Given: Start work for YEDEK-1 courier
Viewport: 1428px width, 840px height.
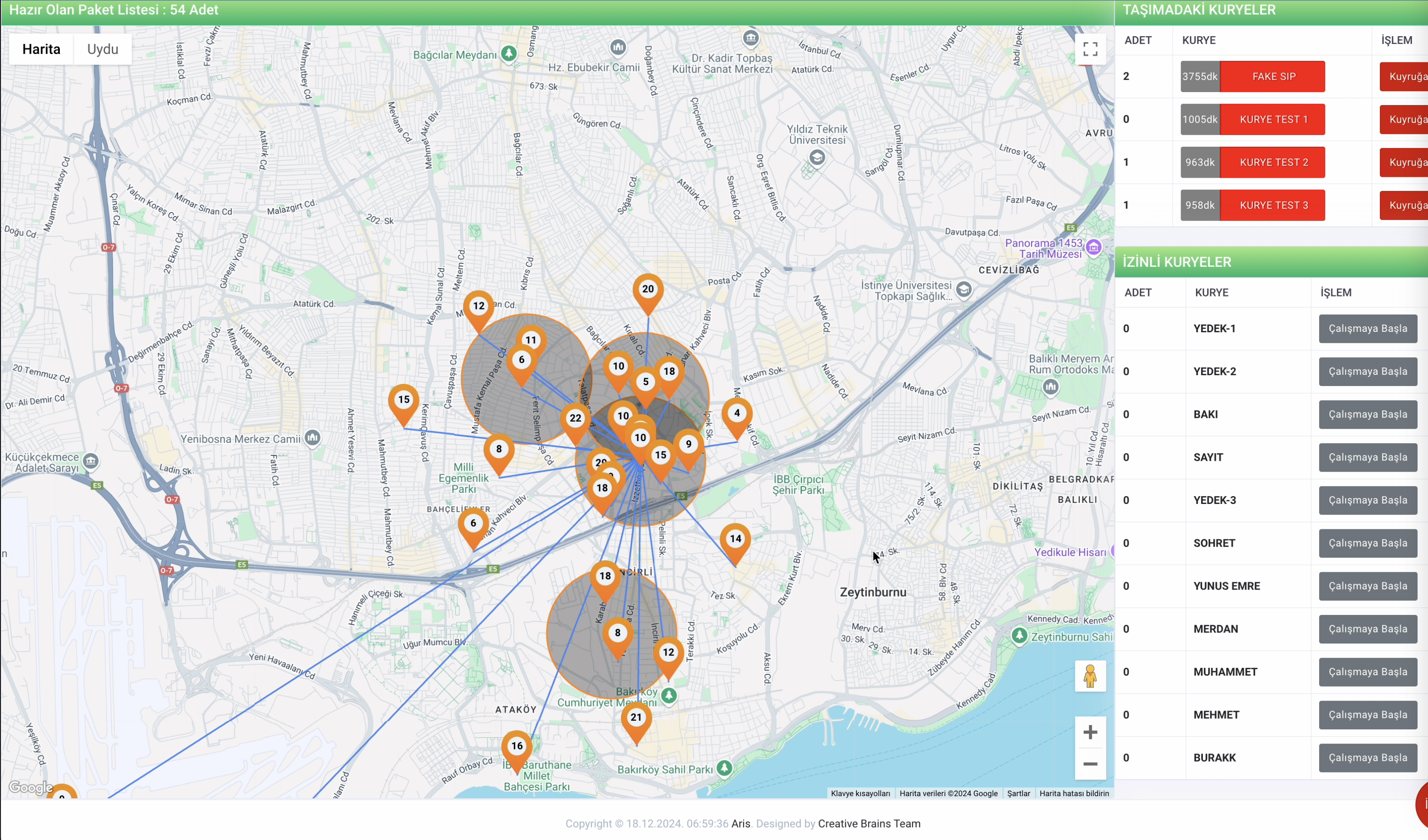Looking at the screenshot, I should 1368,328.
